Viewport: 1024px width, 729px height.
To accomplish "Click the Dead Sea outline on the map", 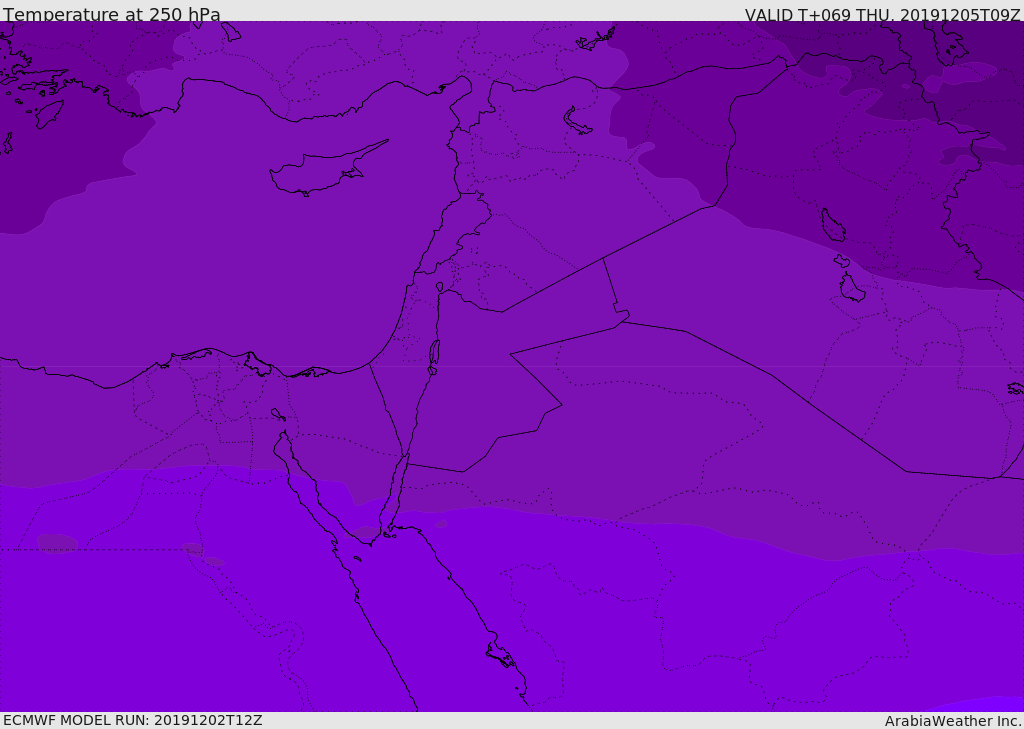I will point(434,356).
